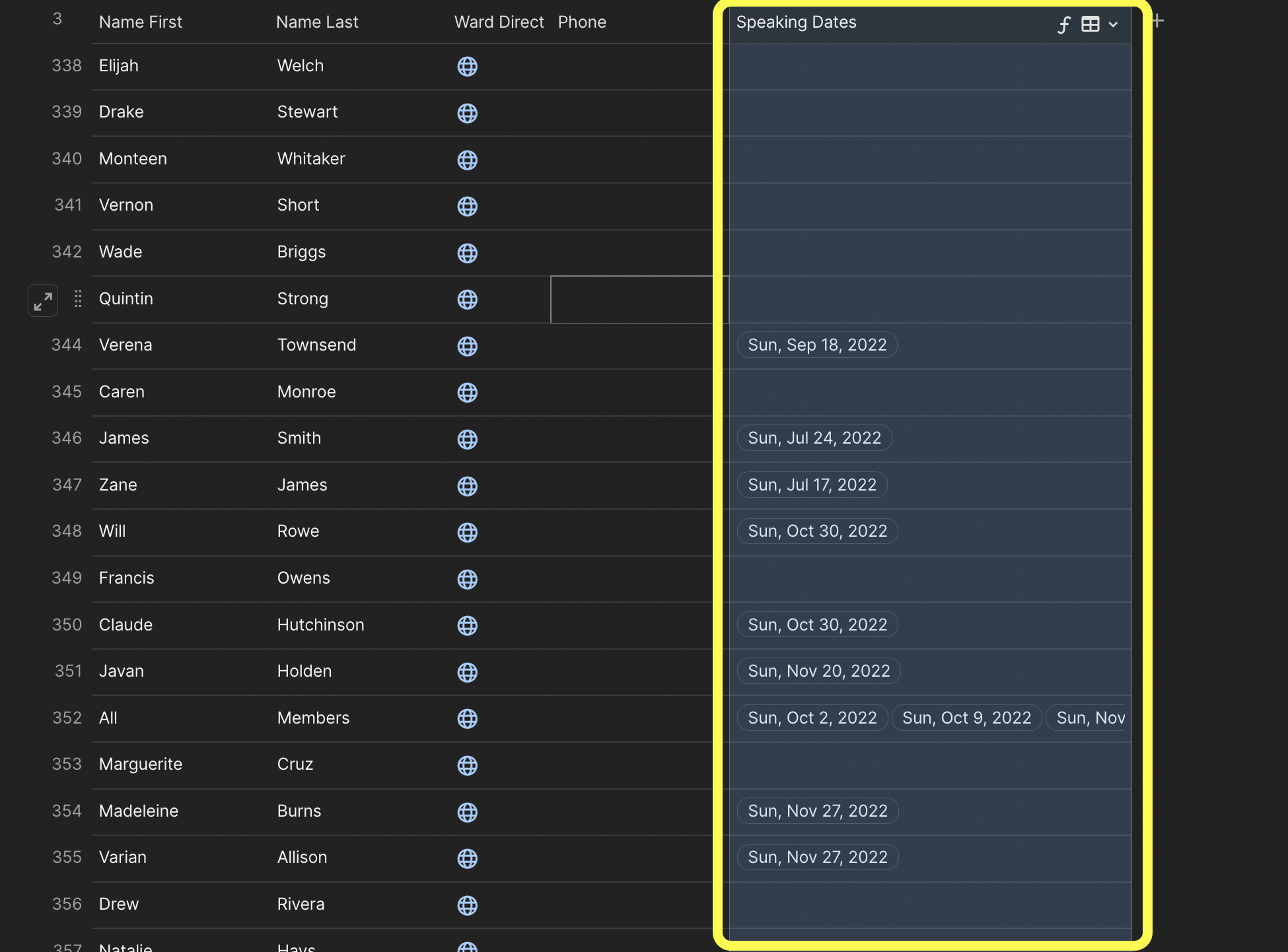
Task: Click the formula icon in Speaking Dates header
Action: 1064,24
